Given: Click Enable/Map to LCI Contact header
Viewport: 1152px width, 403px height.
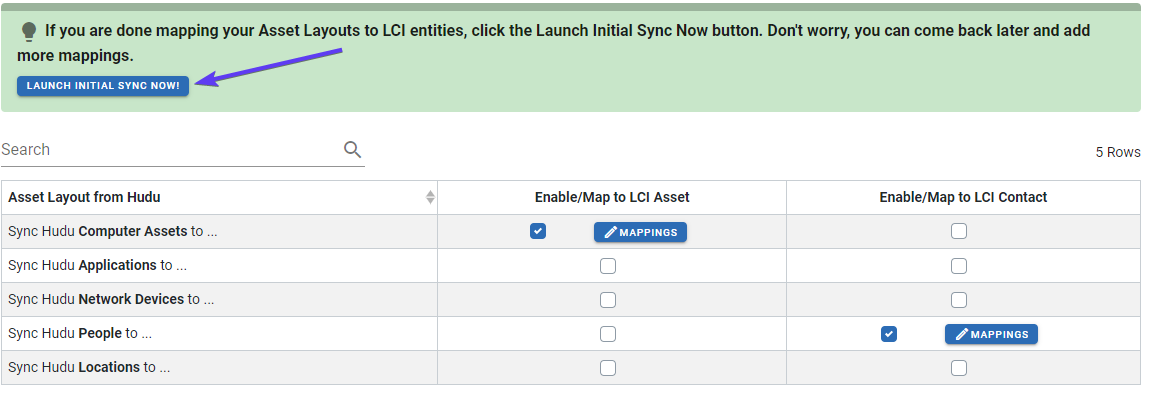Looking at the screenshot, I should coord(963,197).
